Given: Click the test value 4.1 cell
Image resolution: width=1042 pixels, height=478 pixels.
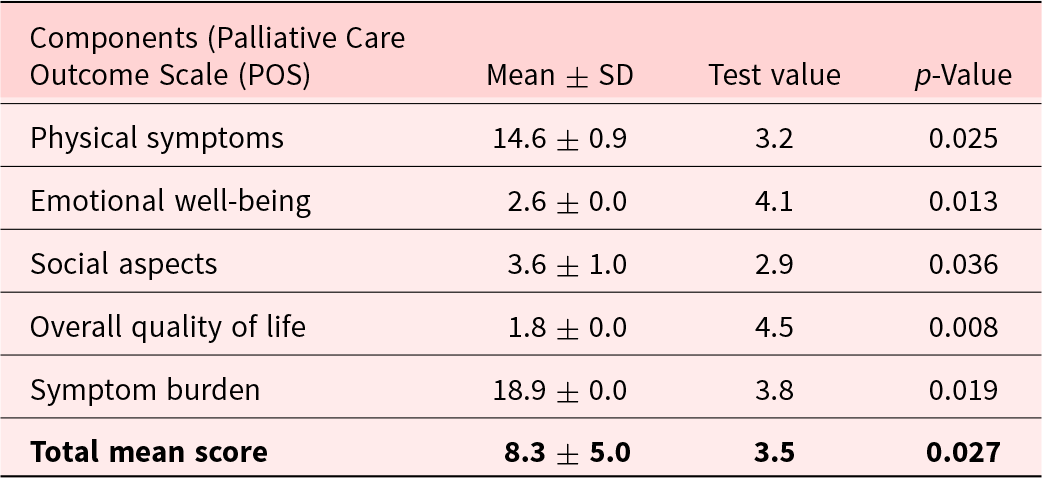Looking at the screenshot, I should point(774,201).
